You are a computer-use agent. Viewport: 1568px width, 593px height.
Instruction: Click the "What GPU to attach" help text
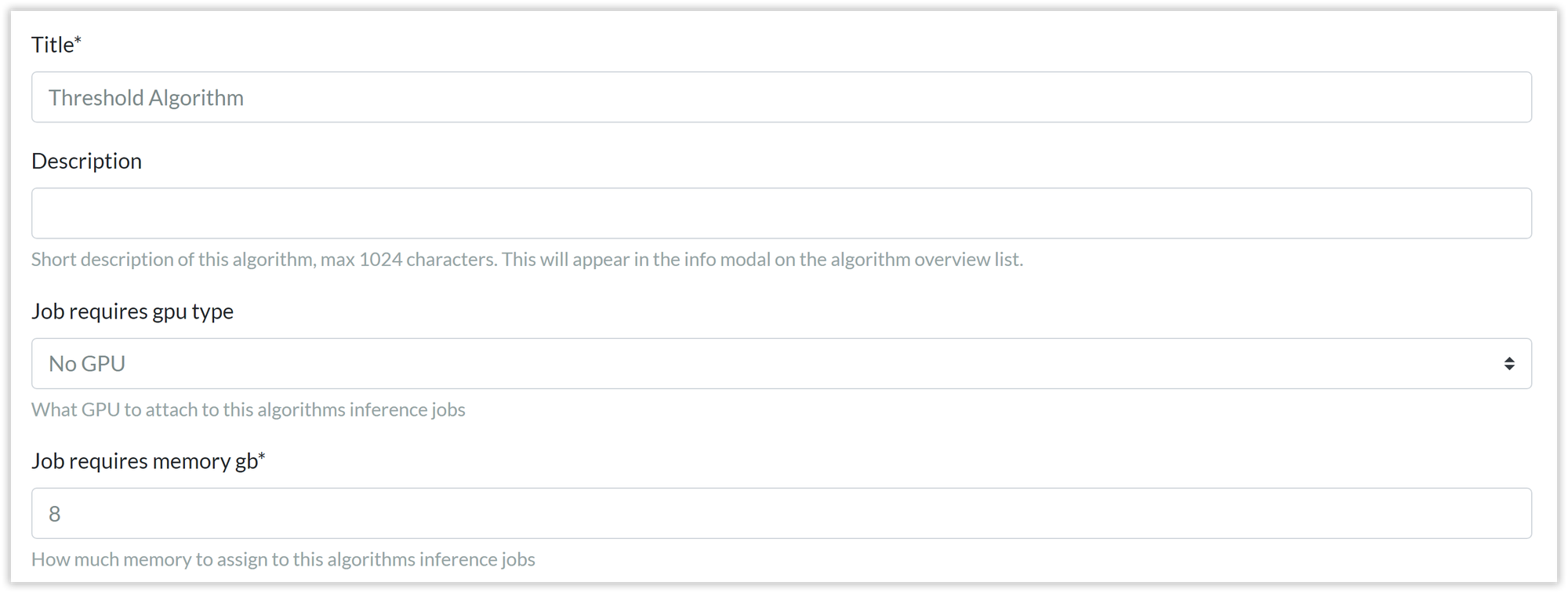click(x=248, y=410)
